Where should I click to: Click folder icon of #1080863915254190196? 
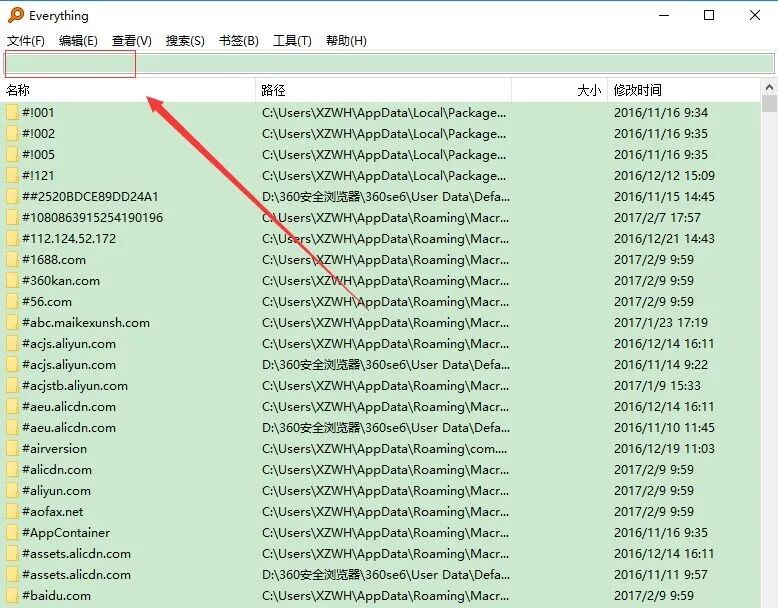pos(12,217)
